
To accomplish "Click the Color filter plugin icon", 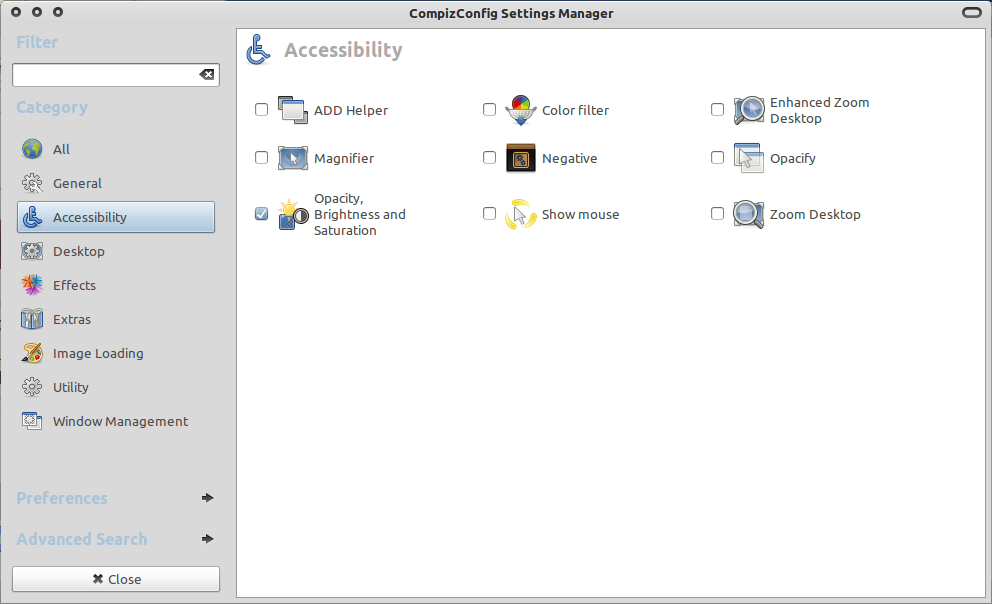I will (520, 110).
